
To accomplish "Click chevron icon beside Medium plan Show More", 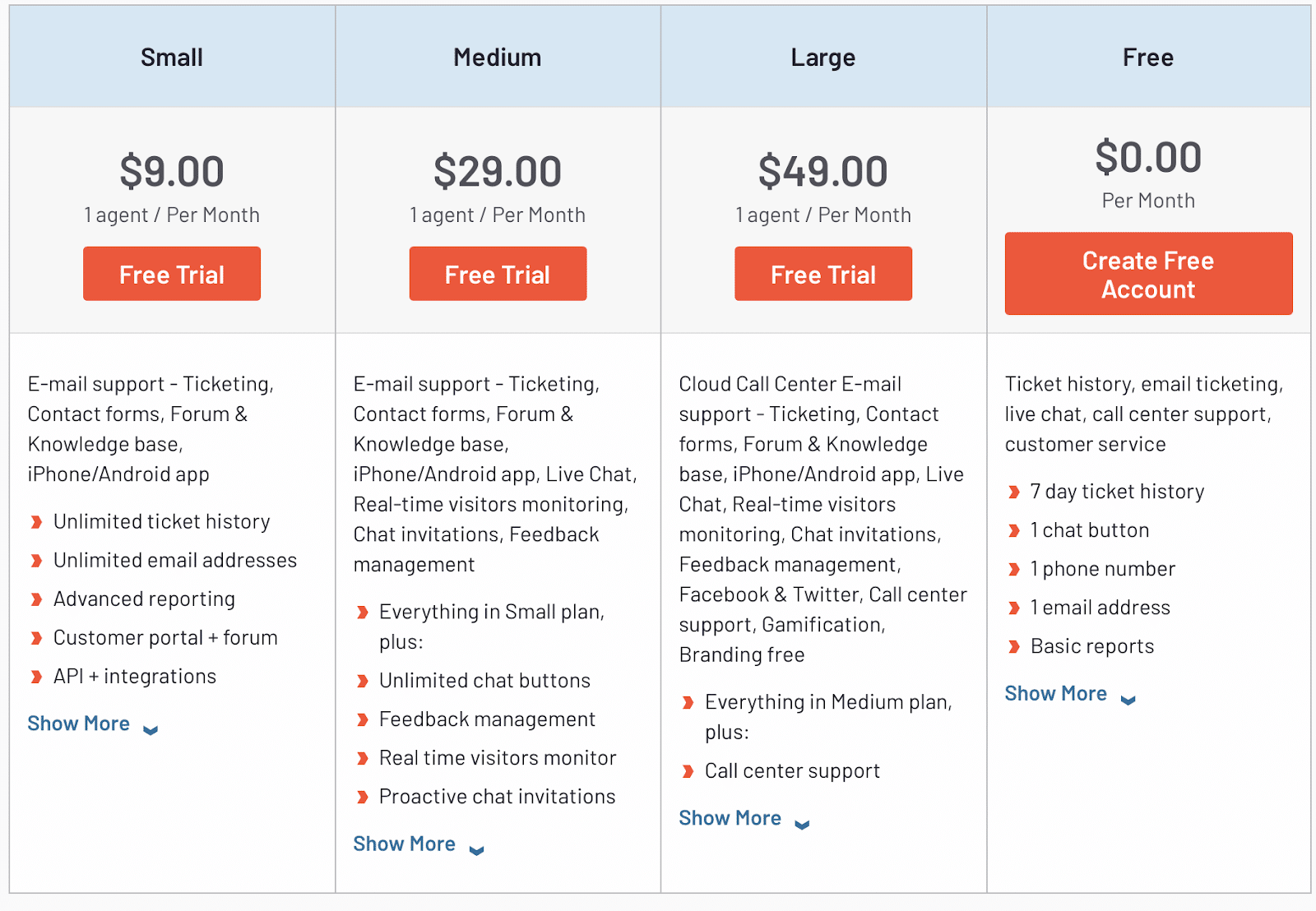I will [476, 850].
